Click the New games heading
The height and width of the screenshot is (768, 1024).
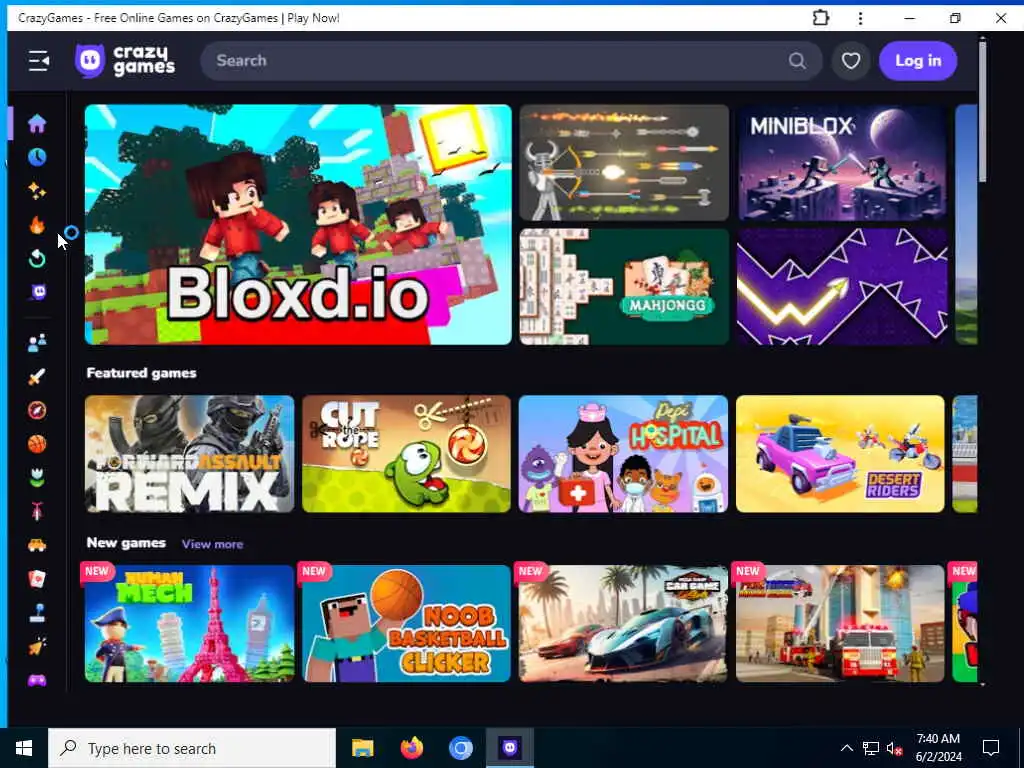pos(126,543)
